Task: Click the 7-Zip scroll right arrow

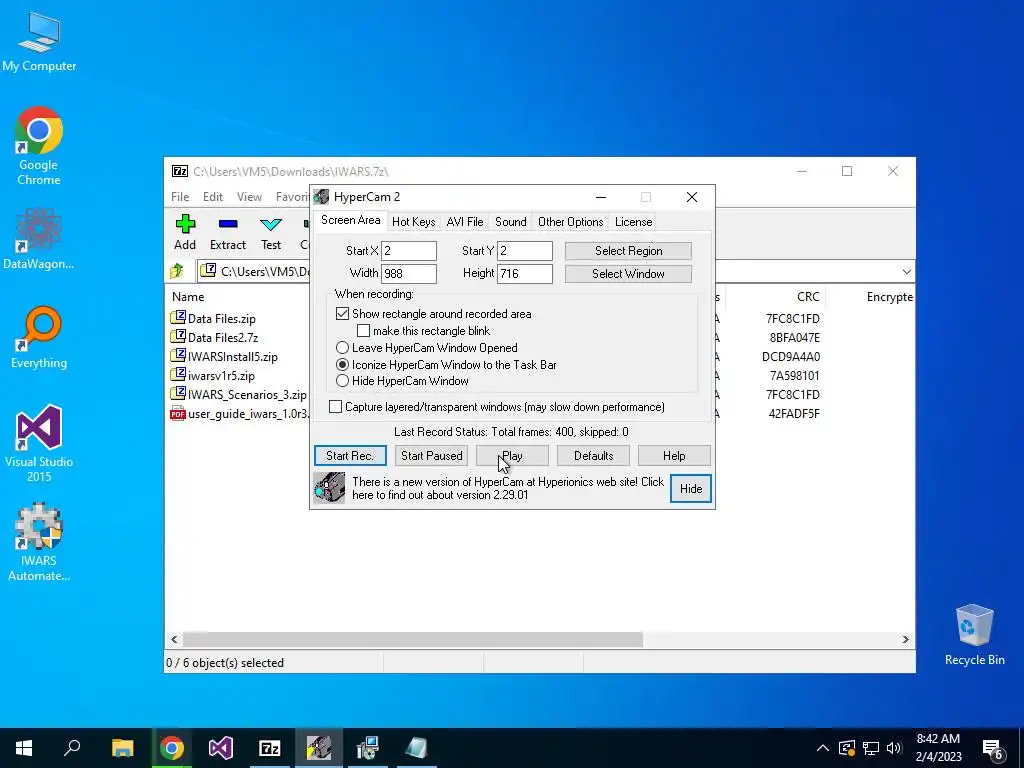Action: (x=906, y=639)
